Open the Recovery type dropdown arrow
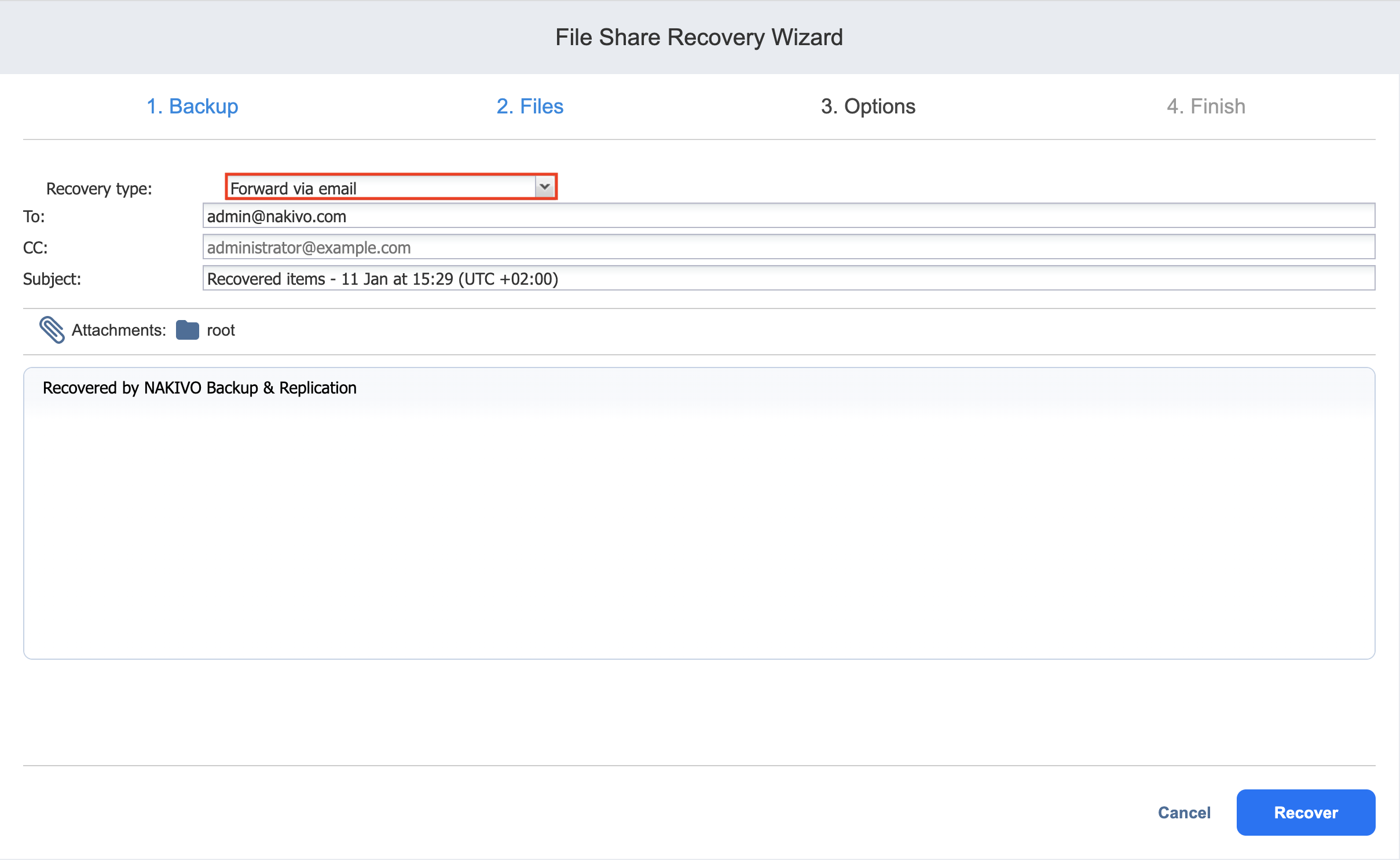 (544, 187)
